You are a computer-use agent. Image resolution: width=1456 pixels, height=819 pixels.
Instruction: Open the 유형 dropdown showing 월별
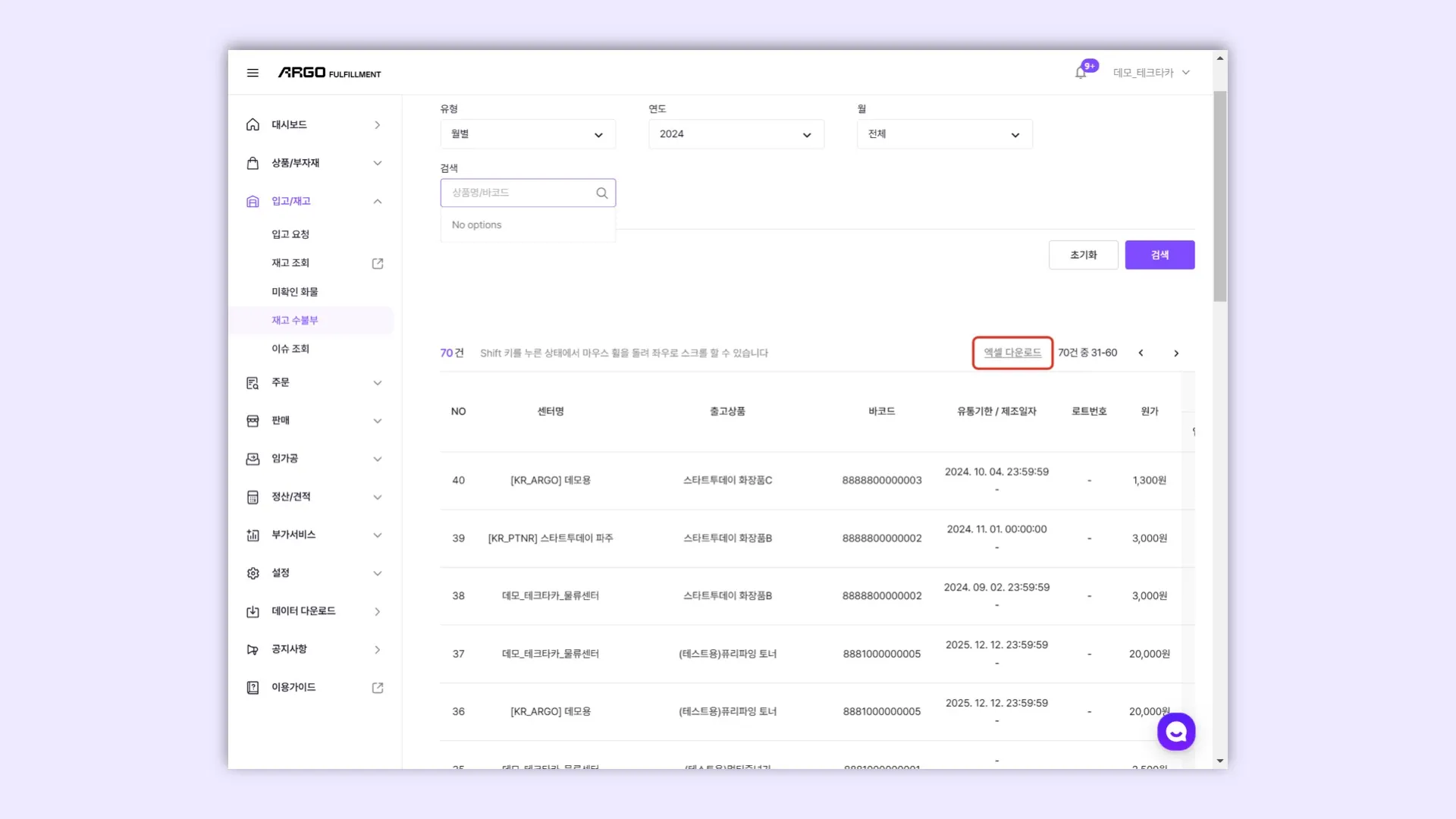[x=528, y=134]
